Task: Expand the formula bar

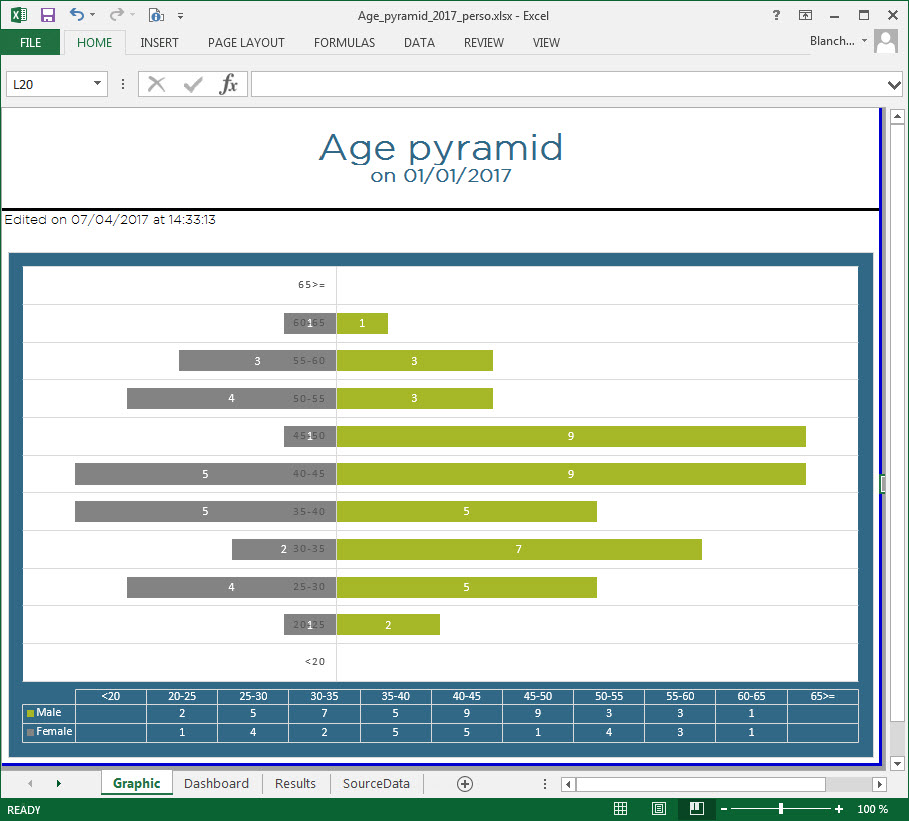Action: (x=895, y=84)
